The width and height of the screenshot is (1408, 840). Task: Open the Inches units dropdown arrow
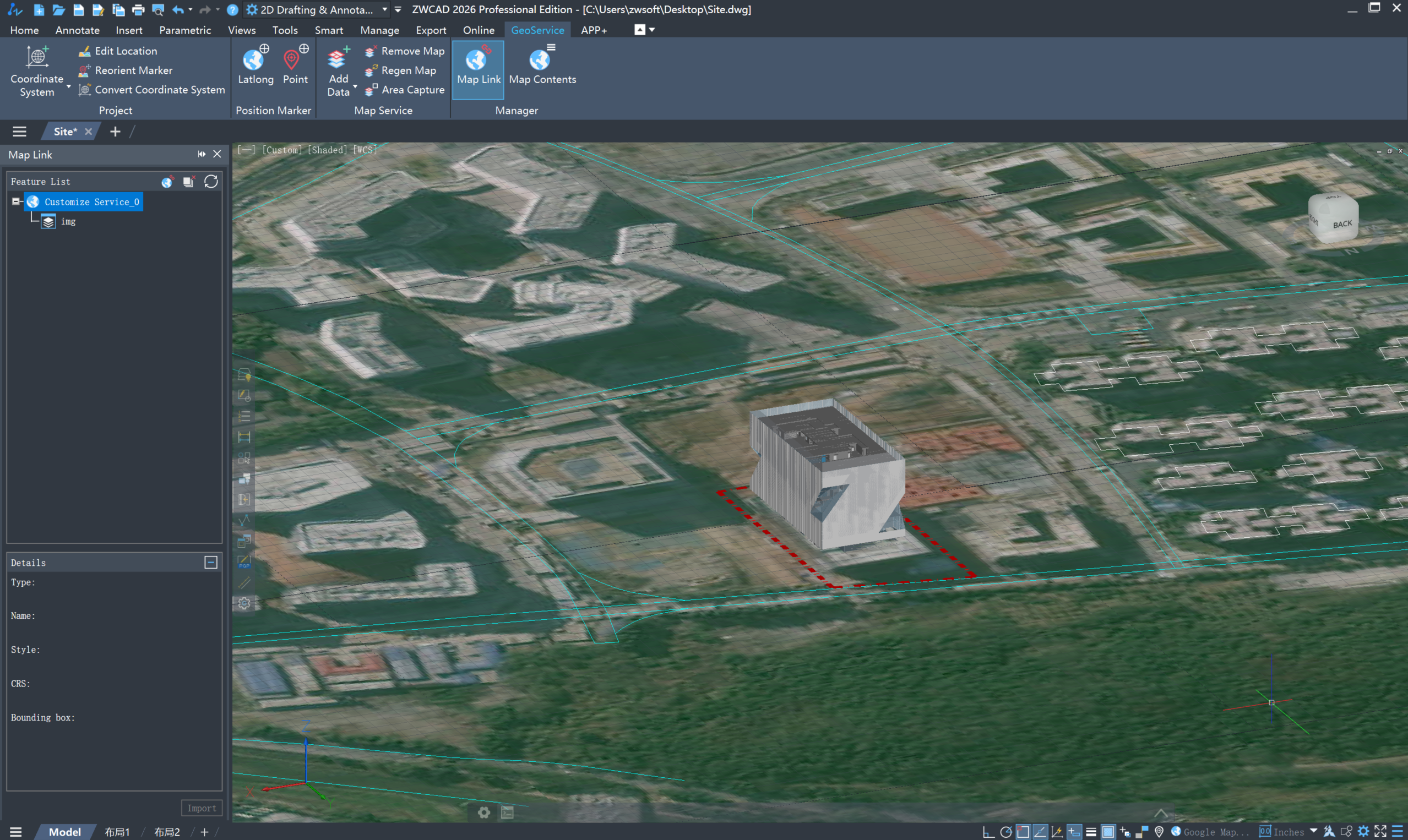point(1313,832)
